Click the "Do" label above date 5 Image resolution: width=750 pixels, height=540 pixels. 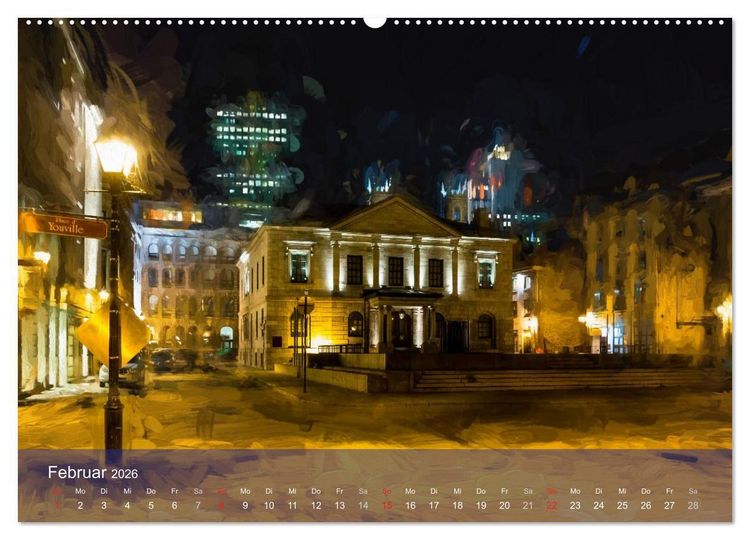(x=151, y=491)
